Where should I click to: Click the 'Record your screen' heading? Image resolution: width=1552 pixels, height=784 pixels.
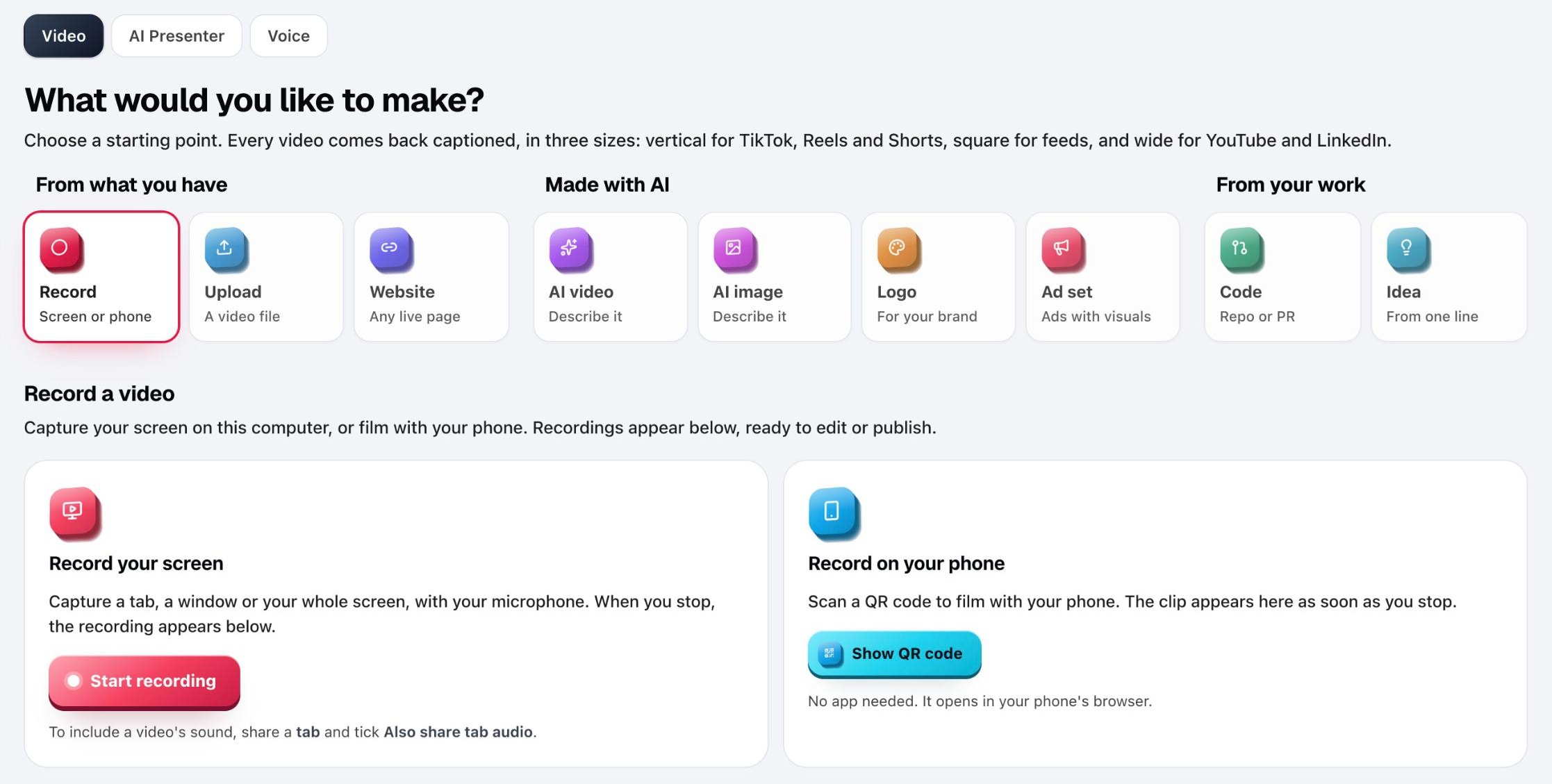point(136,563)
